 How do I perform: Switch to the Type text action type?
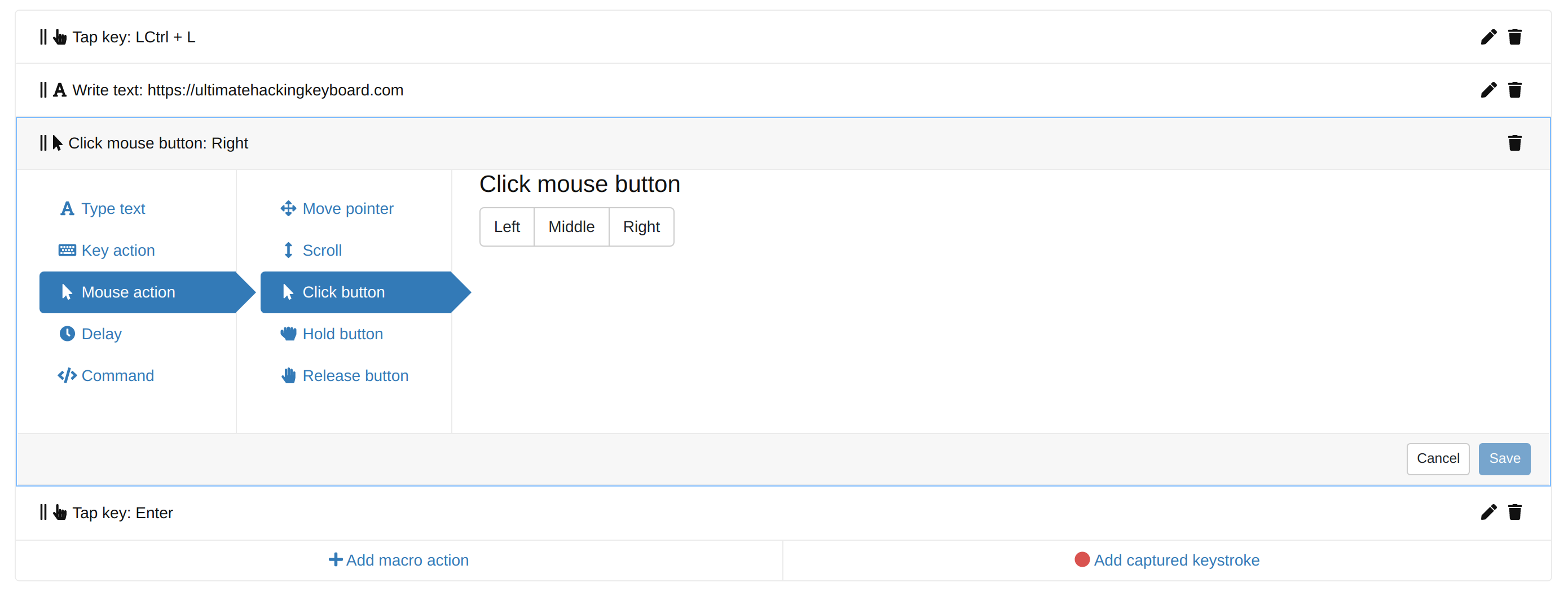(113, 208)
